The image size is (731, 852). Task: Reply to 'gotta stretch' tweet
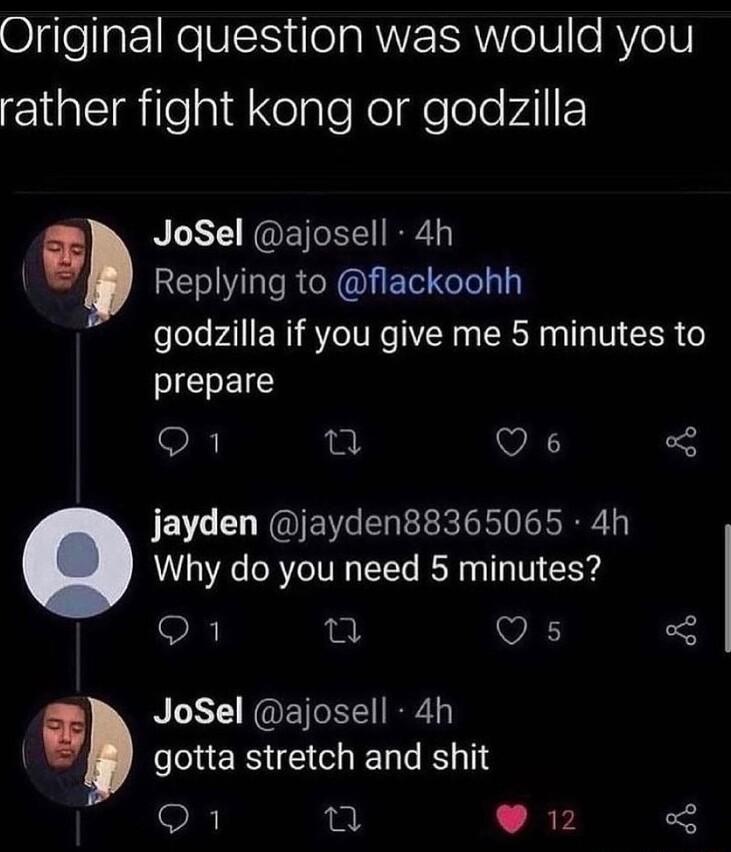172,819
